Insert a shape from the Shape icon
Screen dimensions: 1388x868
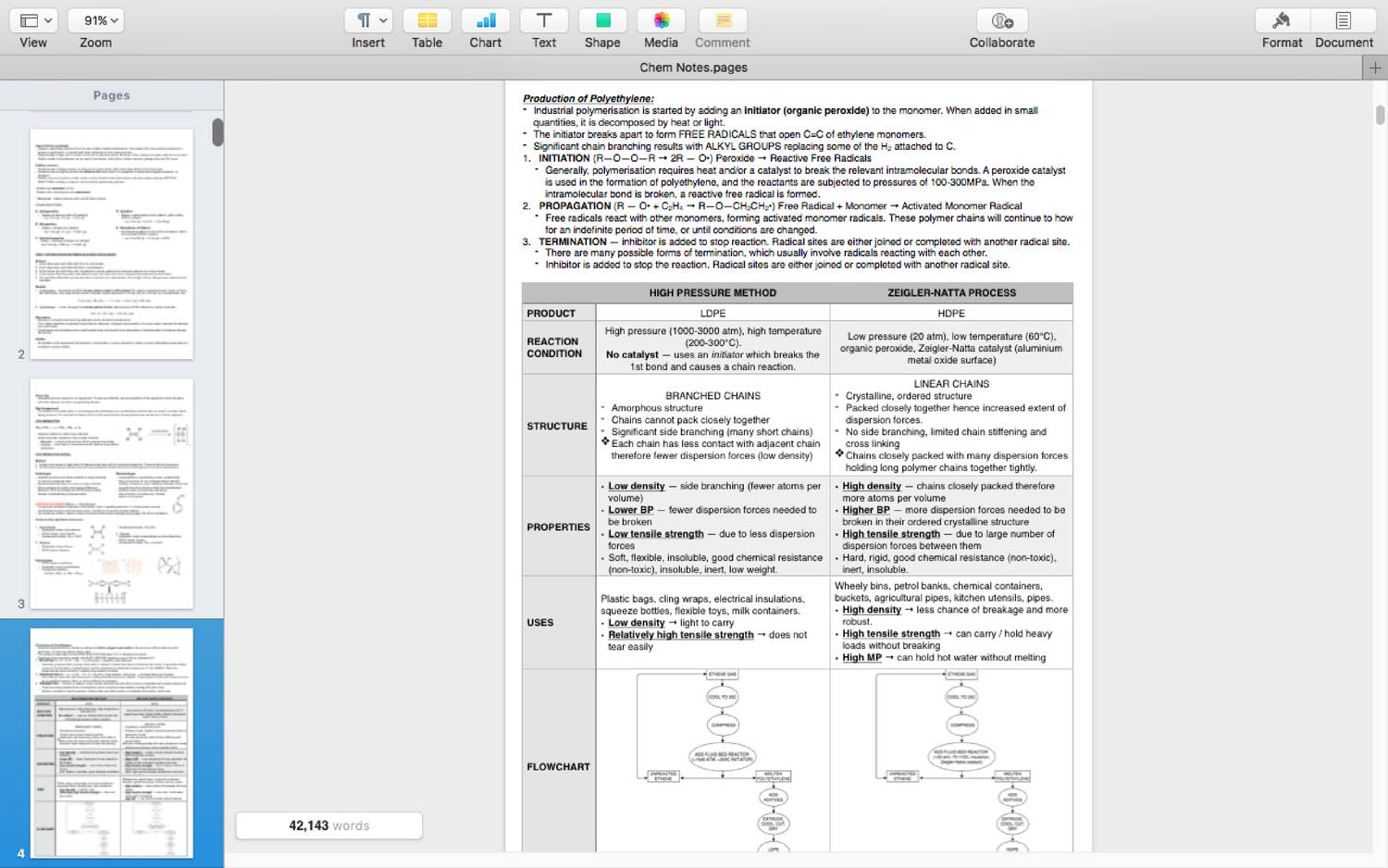coord(602,20)
